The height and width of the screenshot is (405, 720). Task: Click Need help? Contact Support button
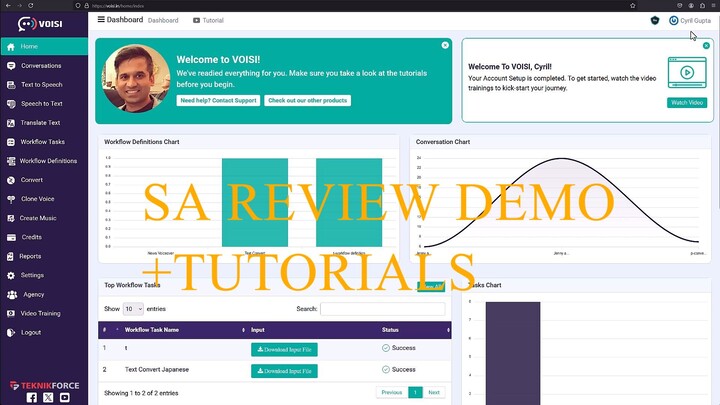click(x=218, y=101)
